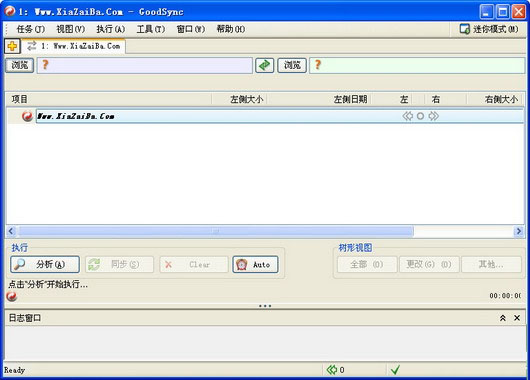
Task: Switch to 迷你模式 mini mode
Action: pos(489,29)
